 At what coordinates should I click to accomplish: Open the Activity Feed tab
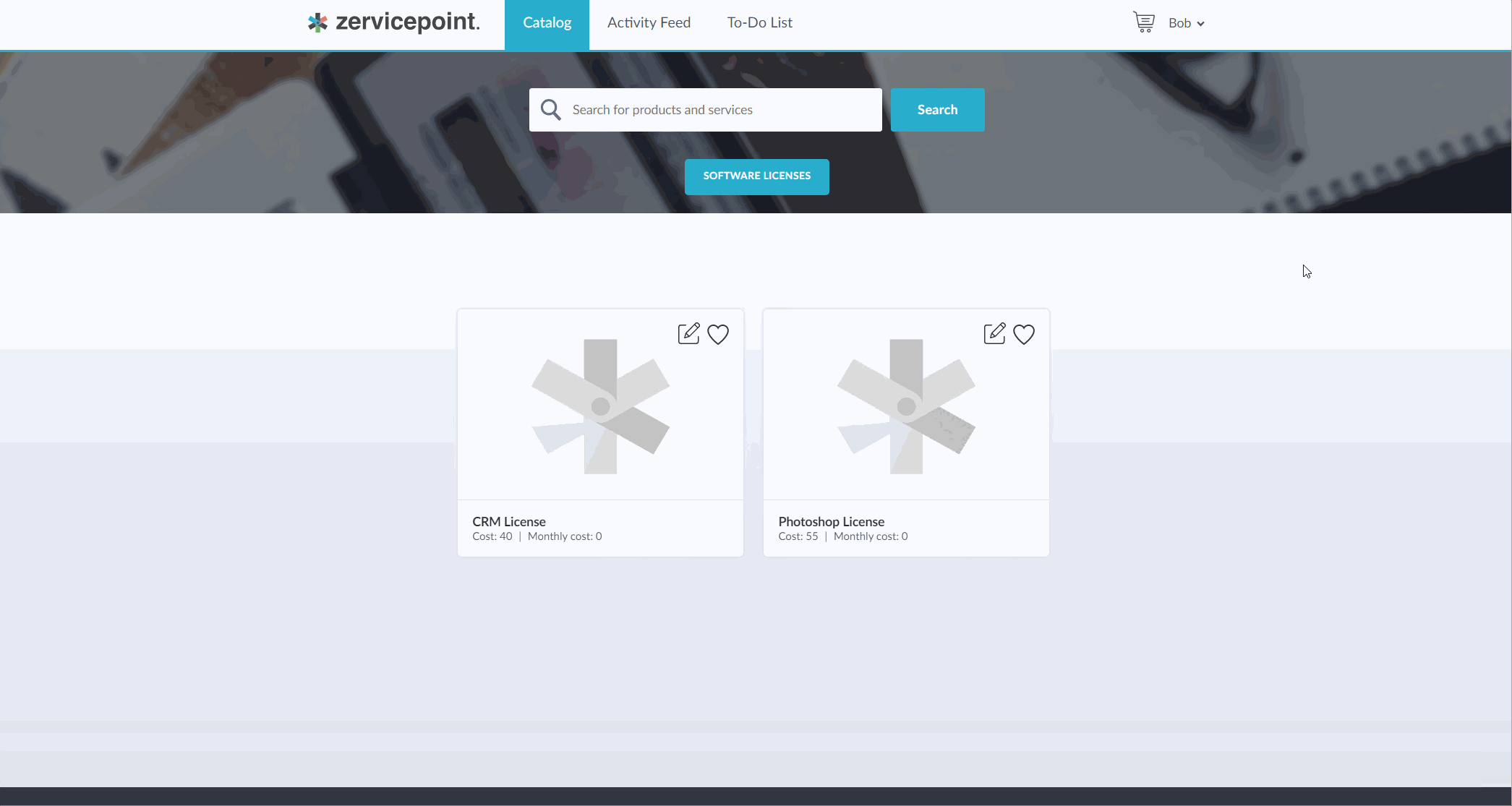pos(649,23)
